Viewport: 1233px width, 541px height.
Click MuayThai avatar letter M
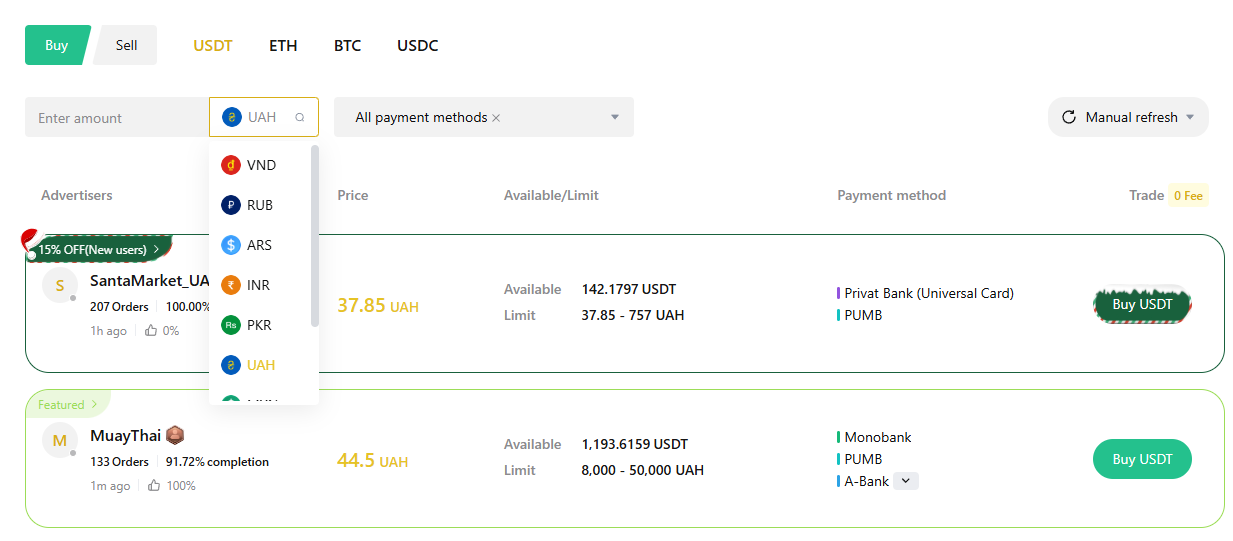click(x=59, y=440)
